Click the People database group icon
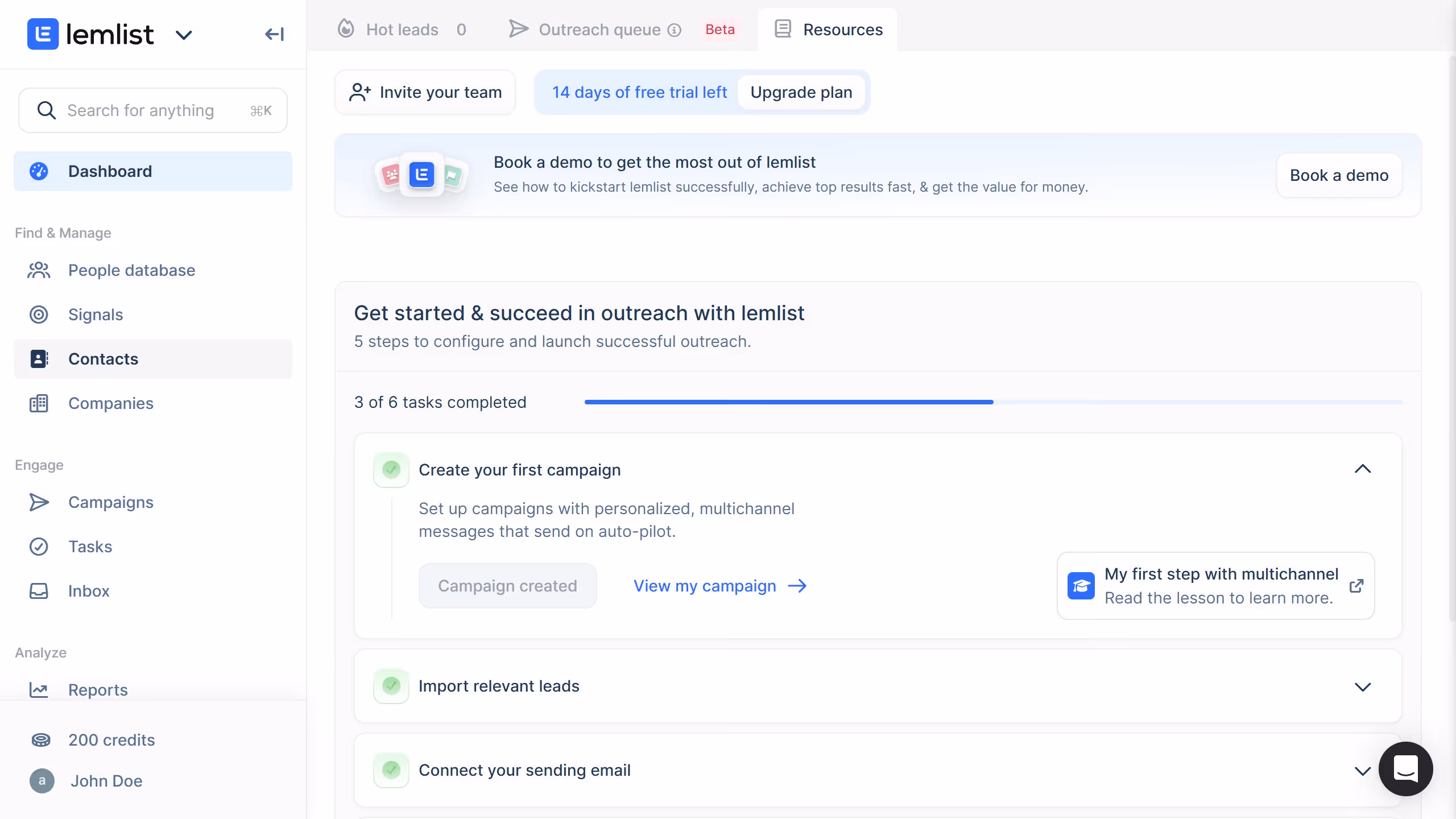Image resolution: width=1456 pixels, height=819 pixels. [x=39, y=270]
